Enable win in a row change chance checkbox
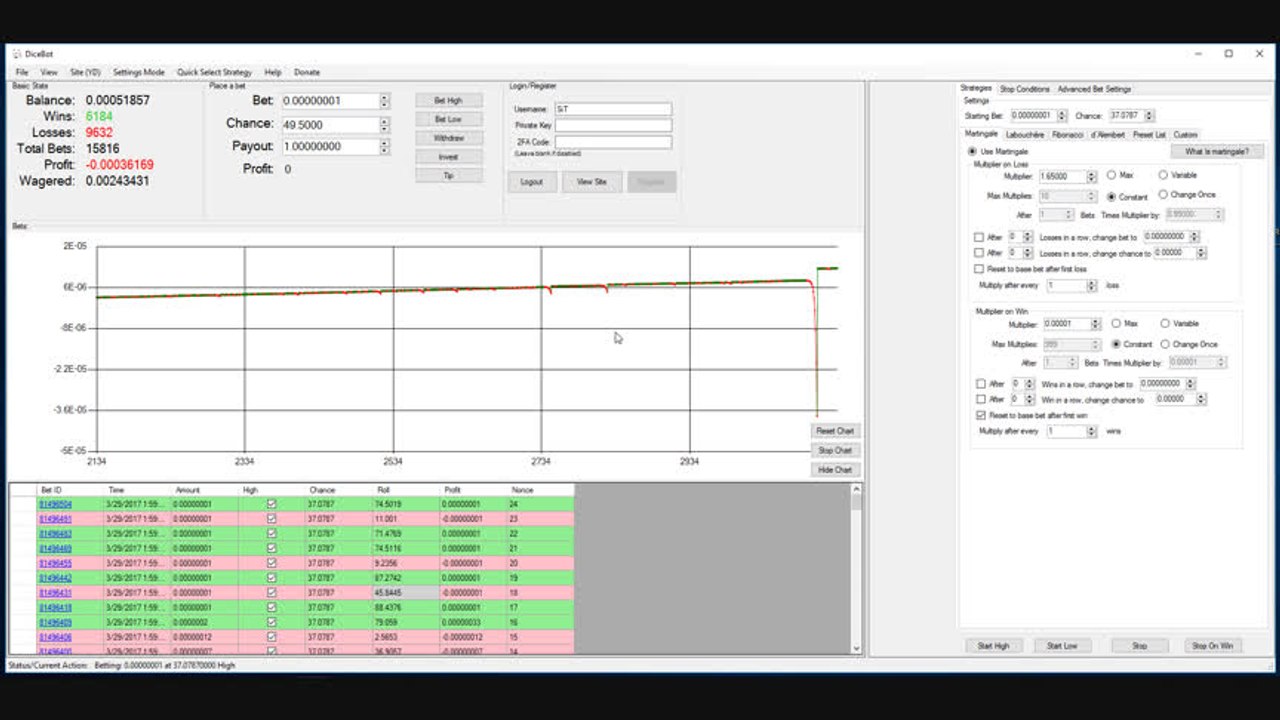1280x720 pixels. [980, 399]
